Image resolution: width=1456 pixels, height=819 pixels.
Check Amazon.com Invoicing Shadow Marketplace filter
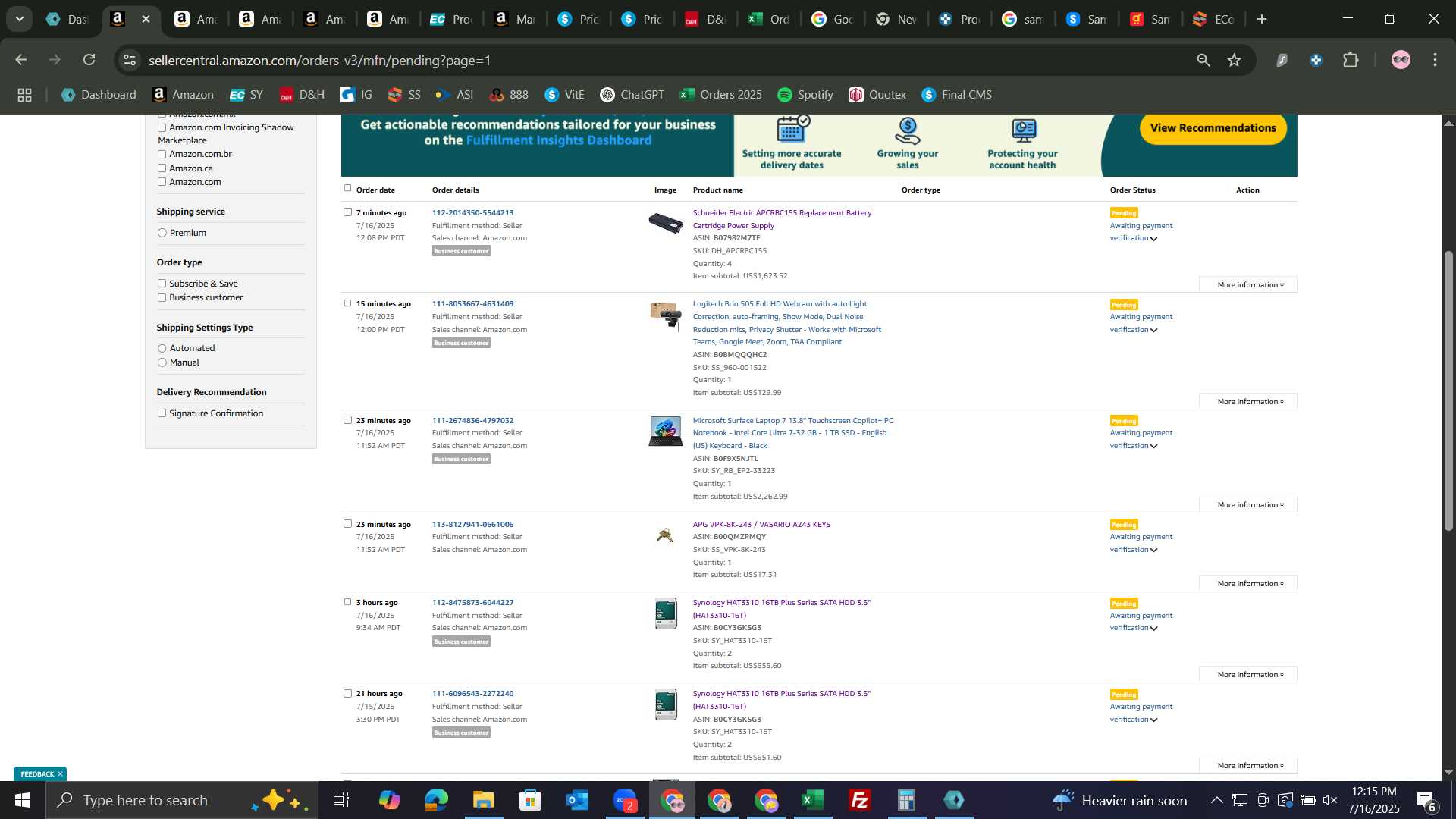[x=162, y=127]
